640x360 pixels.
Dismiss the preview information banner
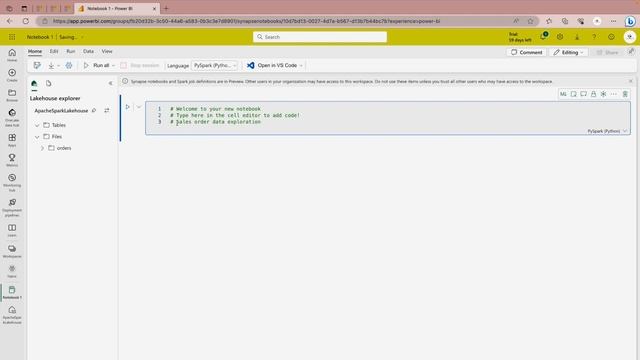(630, 81)
